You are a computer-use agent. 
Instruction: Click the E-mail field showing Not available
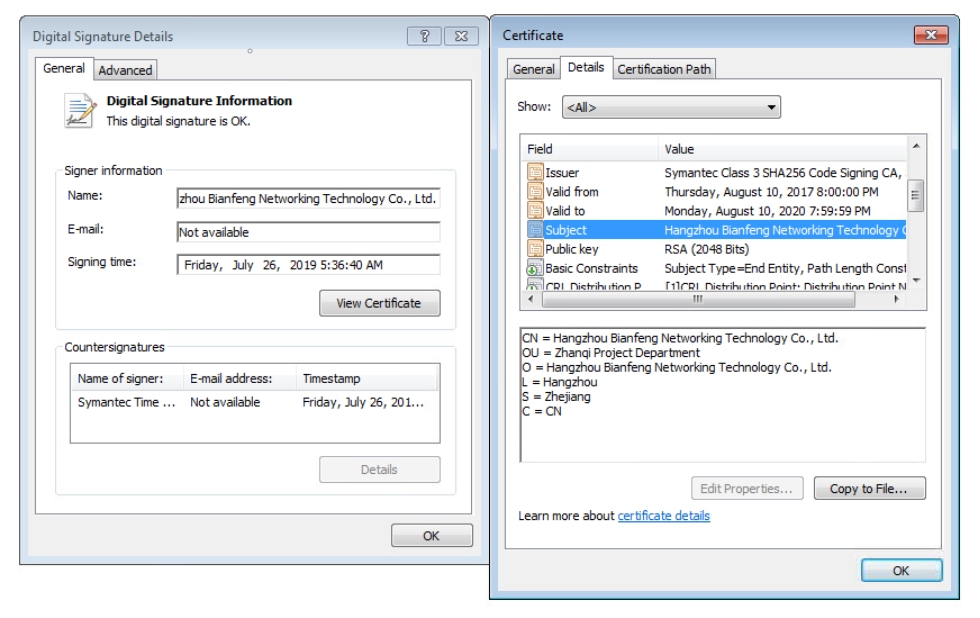tap(308, 232)
